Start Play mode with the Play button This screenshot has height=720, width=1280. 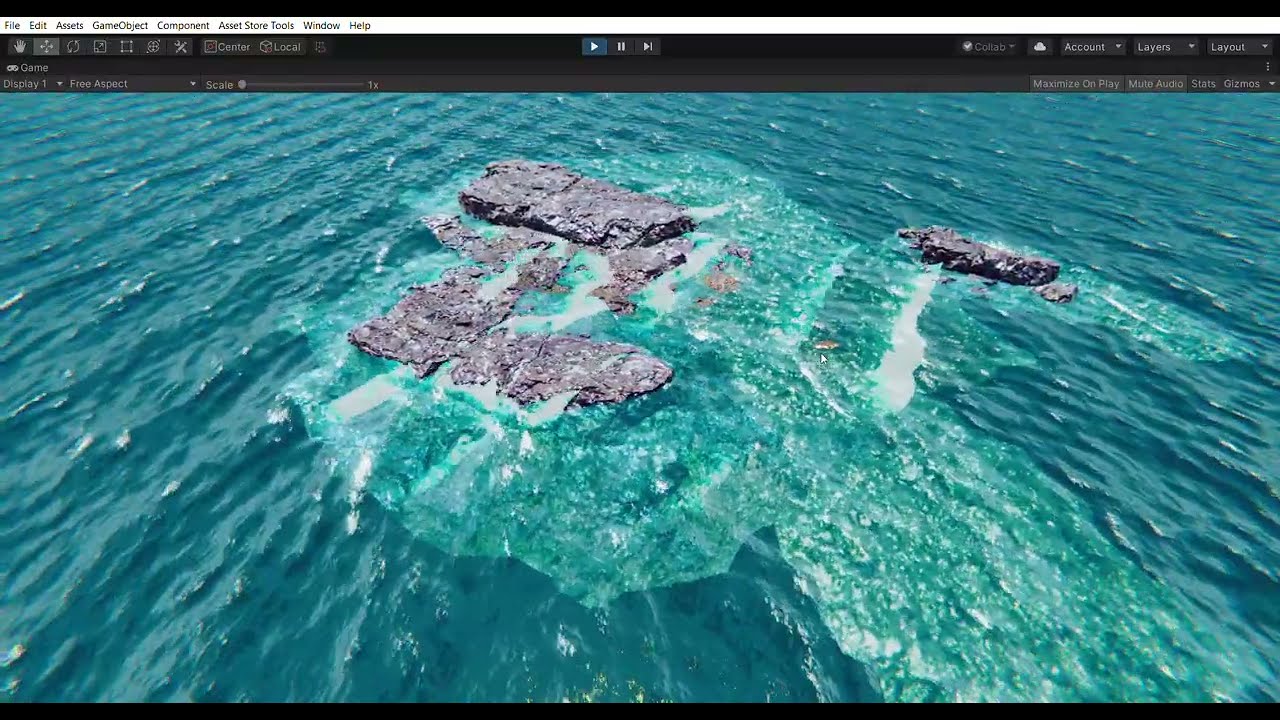point(594,47)
